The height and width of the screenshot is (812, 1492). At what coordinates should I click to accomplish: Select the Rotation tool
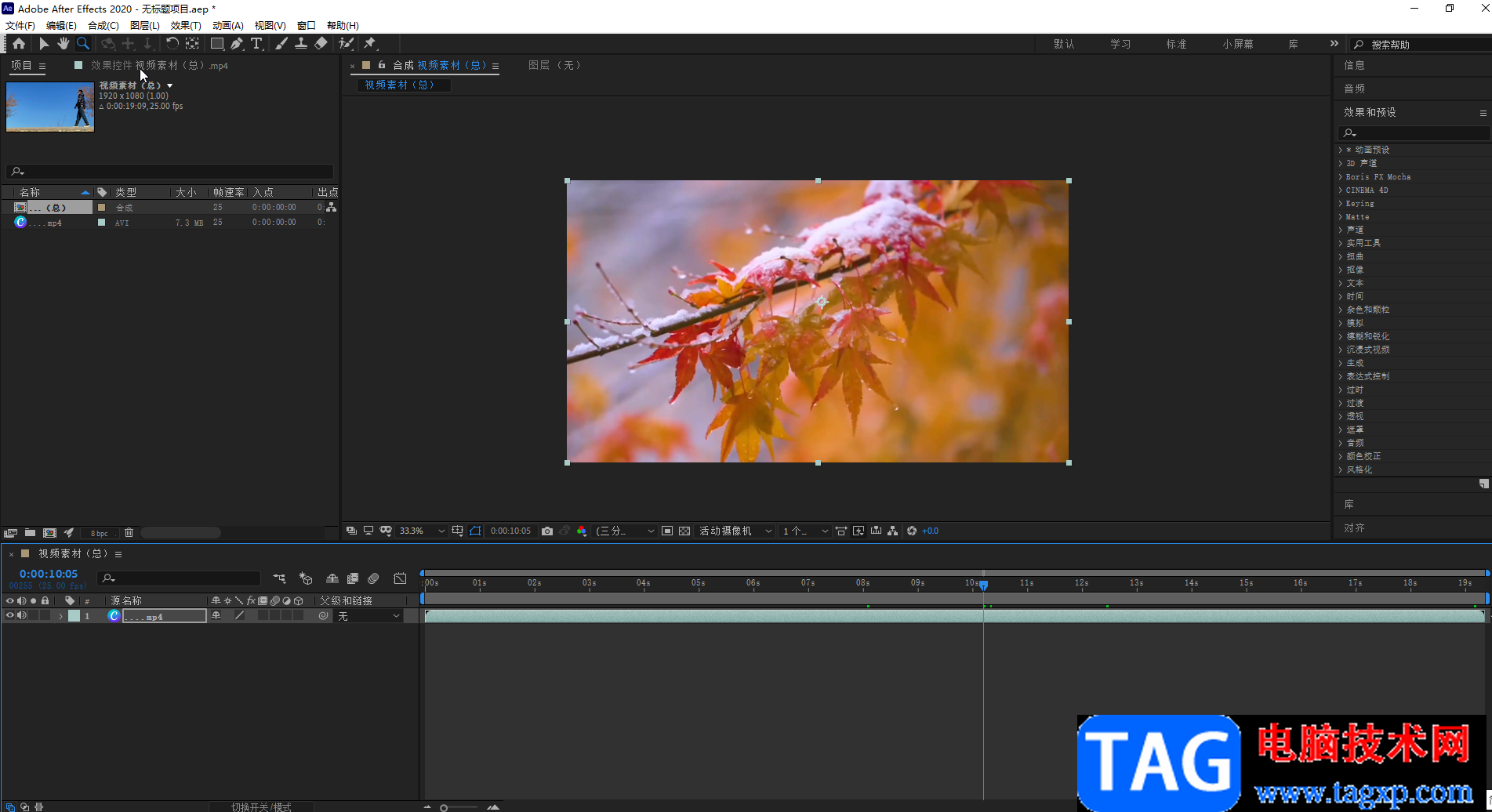click(172, 44)
